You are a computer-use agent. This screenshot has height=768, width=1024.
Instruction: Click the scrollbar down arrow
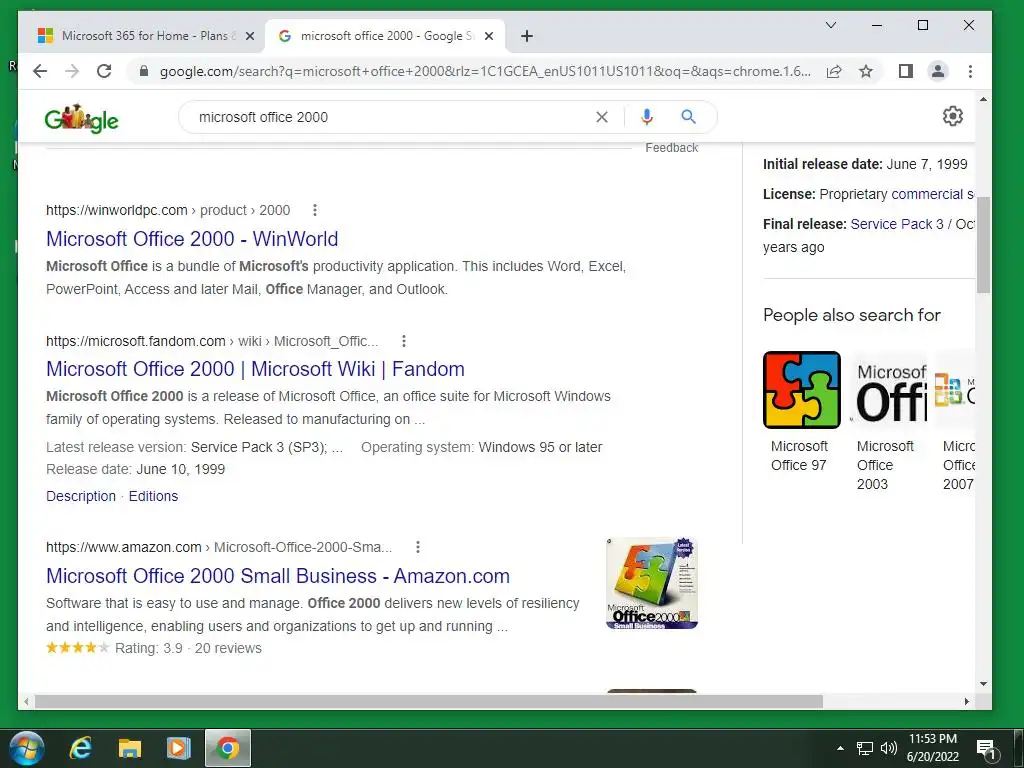(984, 684)
